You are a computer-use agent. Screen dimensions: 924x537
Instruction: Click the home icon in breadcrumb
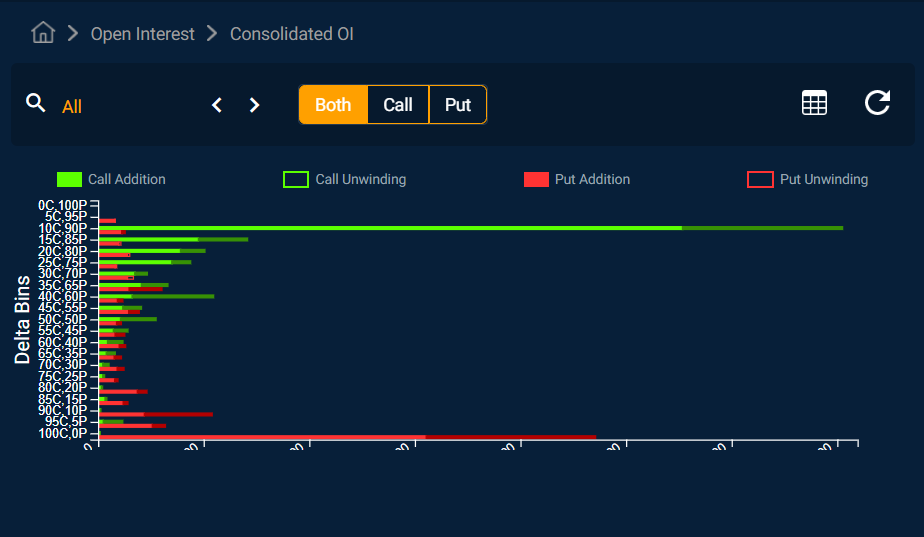[43, 33]
